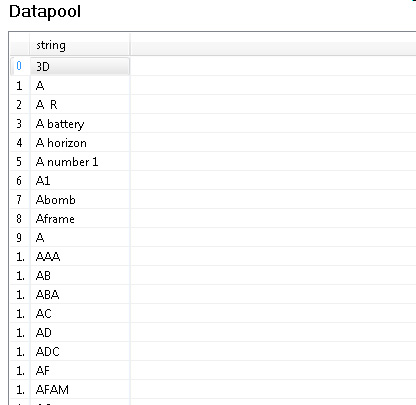Click row number 7 beside 'Abomb'
This screenshot has width=416, height=405.
[20, 200]
